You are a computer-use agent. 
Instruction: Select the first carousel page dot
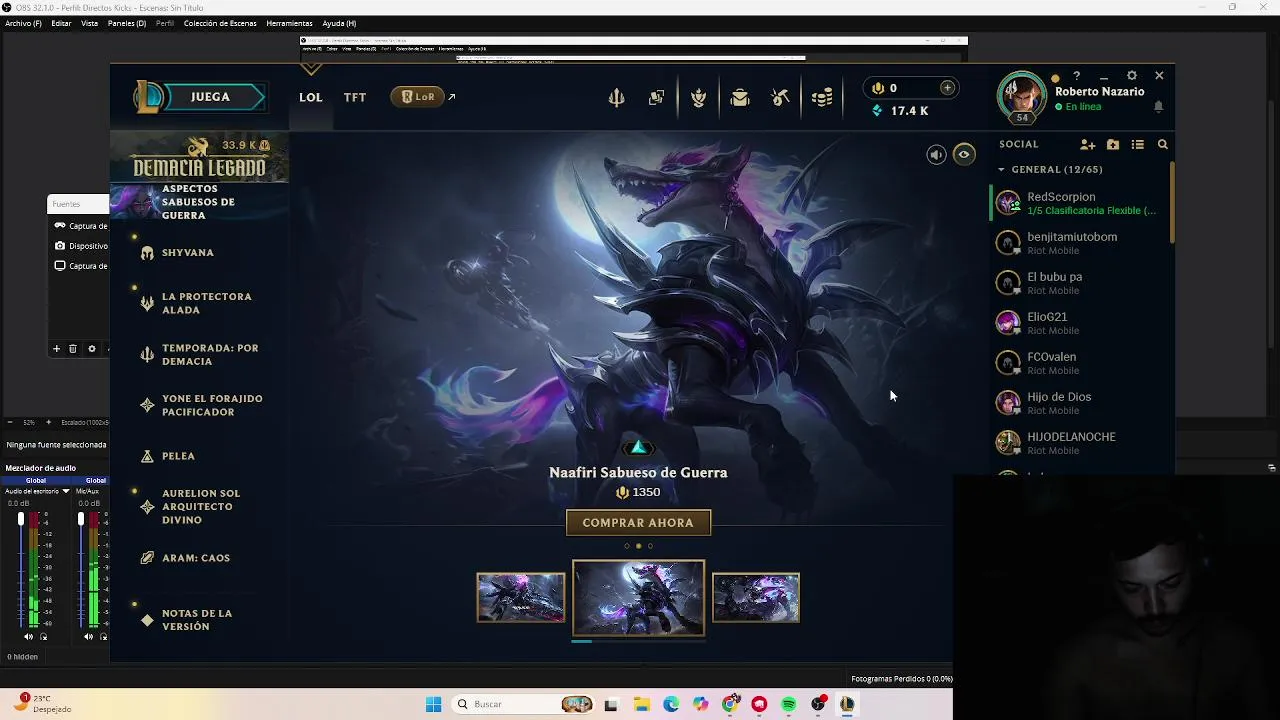click(627, 546)
